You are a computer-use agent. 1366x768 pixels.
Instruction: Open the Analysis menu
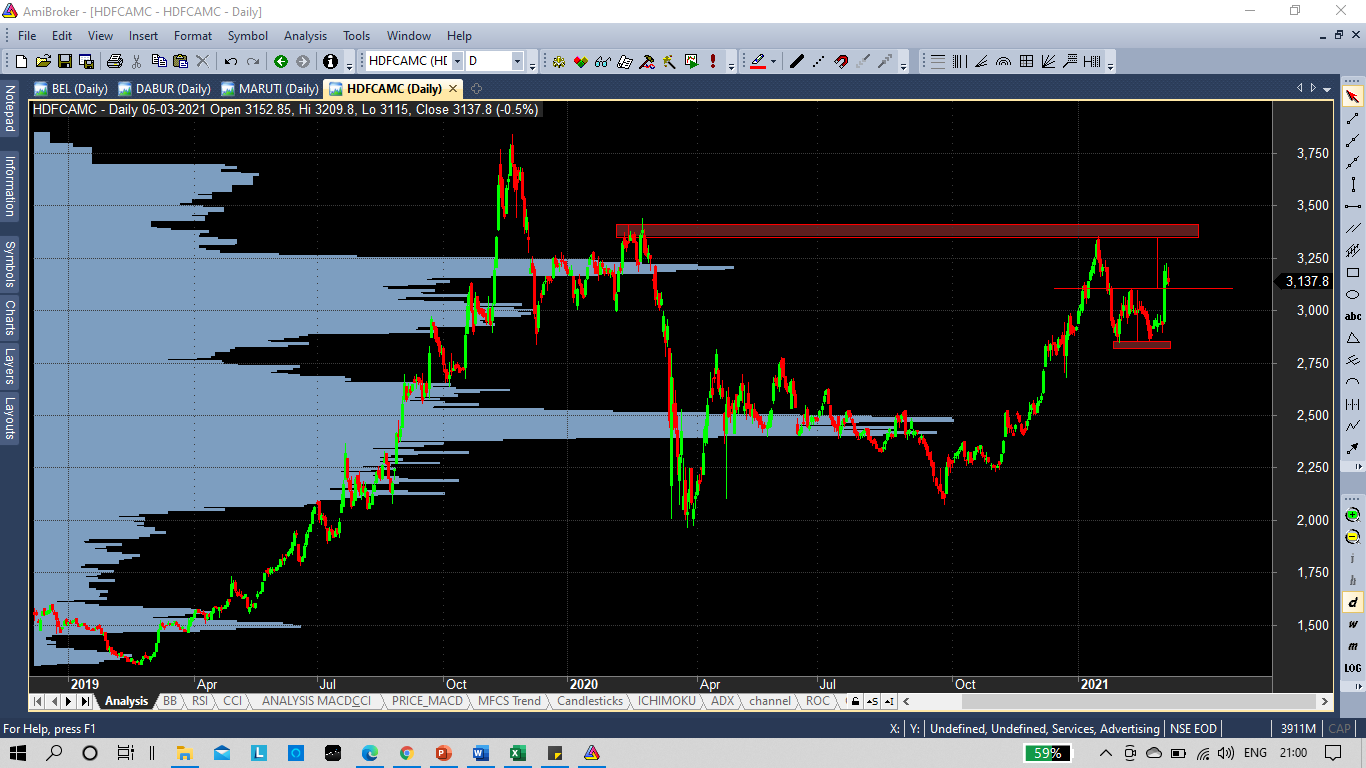click(x=305, y=35)
